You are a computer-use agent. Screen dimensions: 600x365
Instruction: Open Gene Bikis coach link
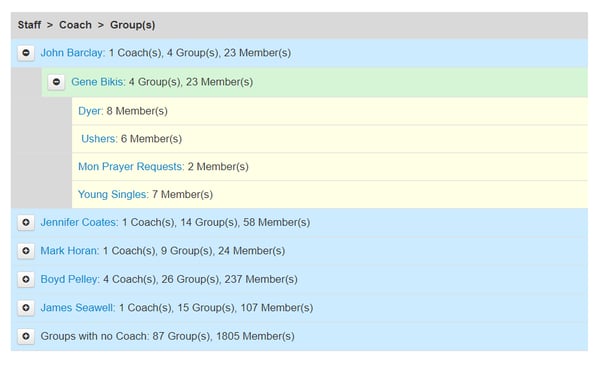[x=98, y=82]
